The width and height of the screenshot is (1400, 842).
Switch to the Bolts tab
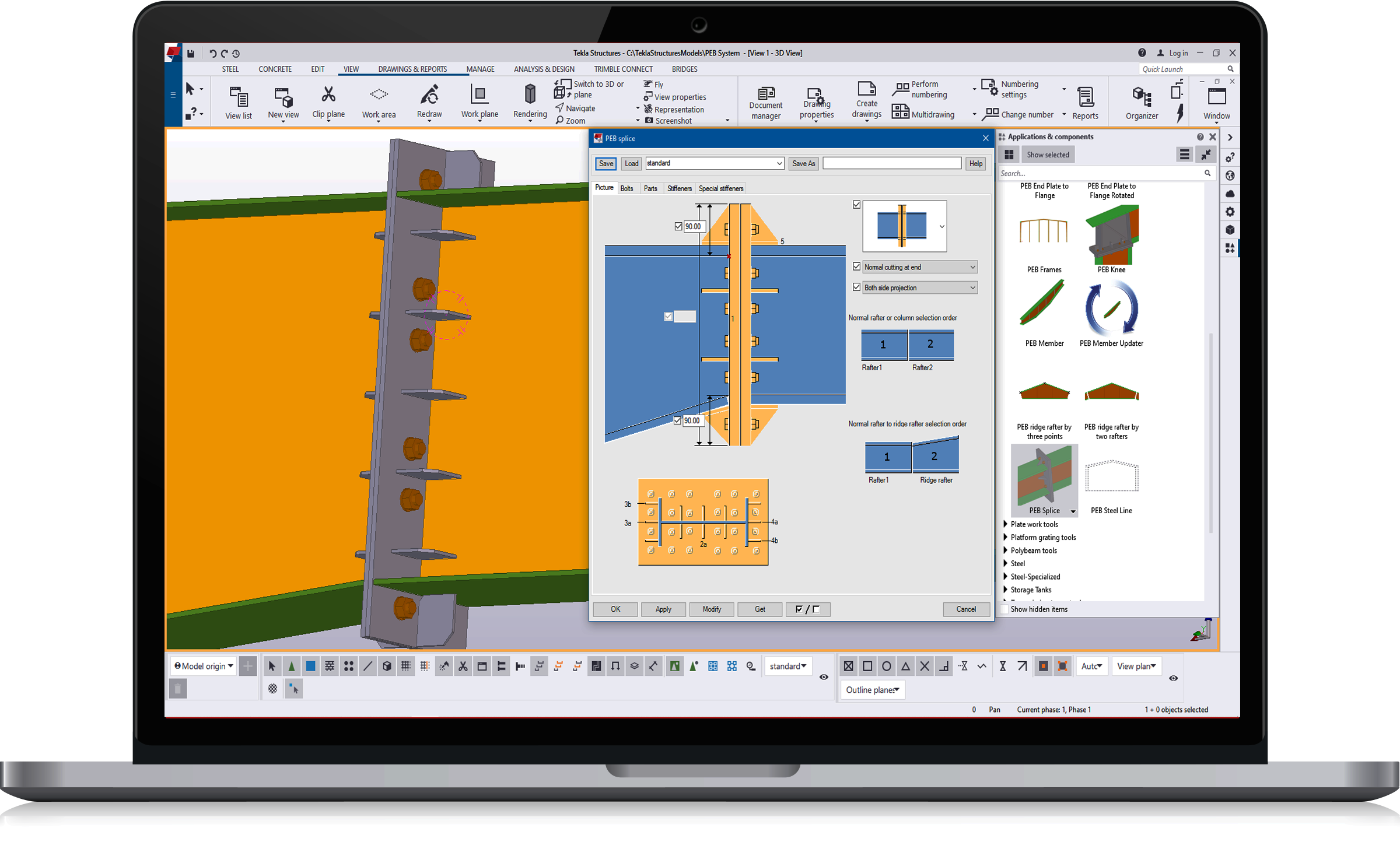click(x=626, y=188)
